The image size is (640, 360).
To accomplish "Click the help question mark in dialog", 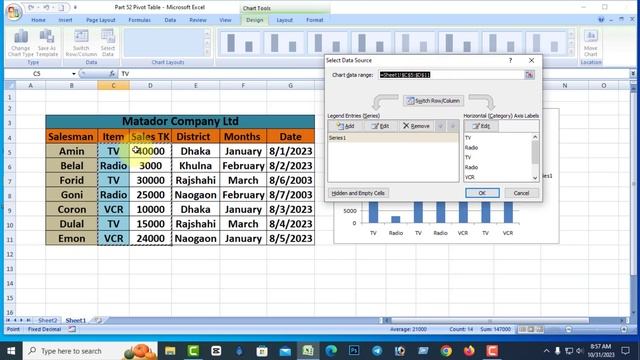I will 510,60.
